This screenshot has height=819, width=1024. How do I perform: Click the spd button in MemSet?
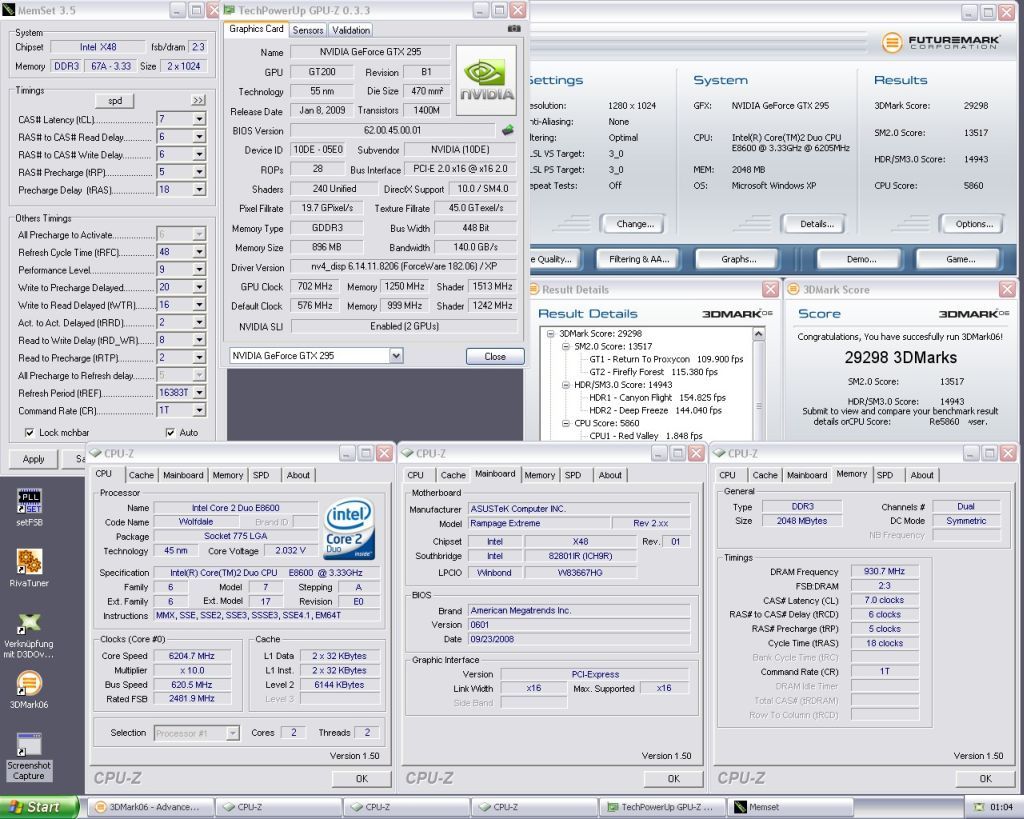(x=114, y=100)
